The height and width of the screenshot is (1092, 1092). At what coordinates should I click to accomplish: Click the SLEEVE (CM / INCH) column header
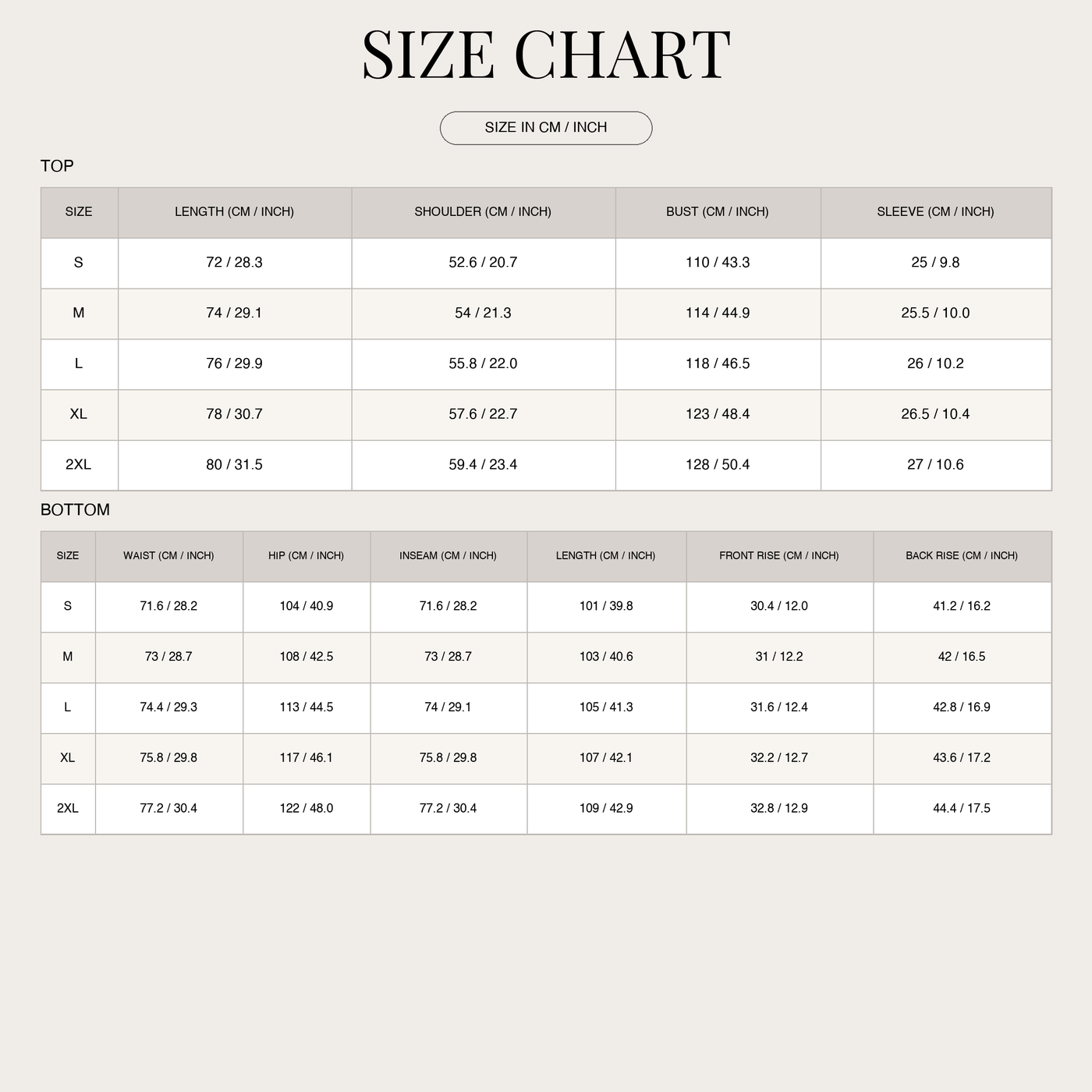936,212
